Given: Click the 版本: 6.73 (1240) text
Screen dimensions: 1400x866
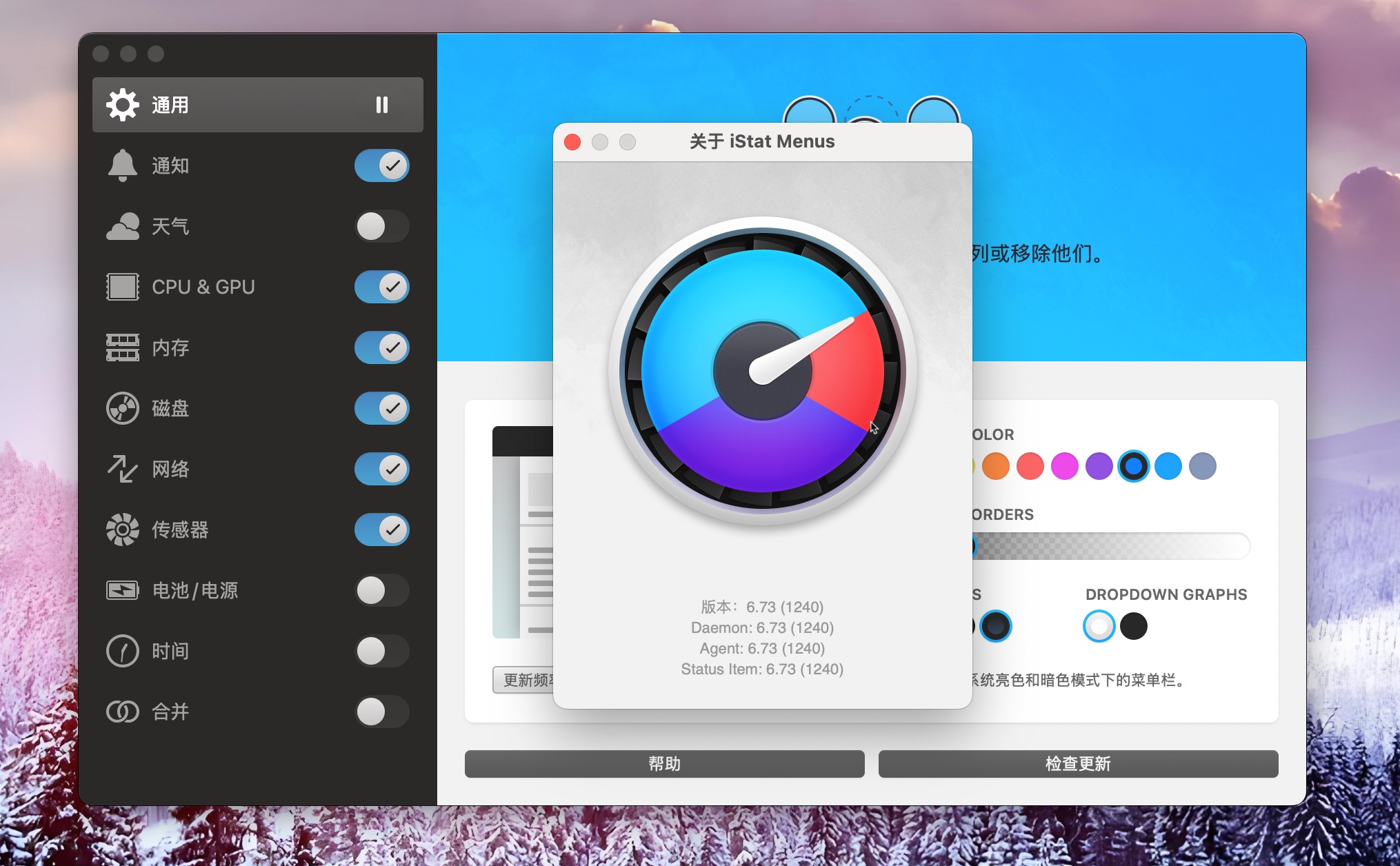Looking at the screenshot, I should tap(763, 607).
